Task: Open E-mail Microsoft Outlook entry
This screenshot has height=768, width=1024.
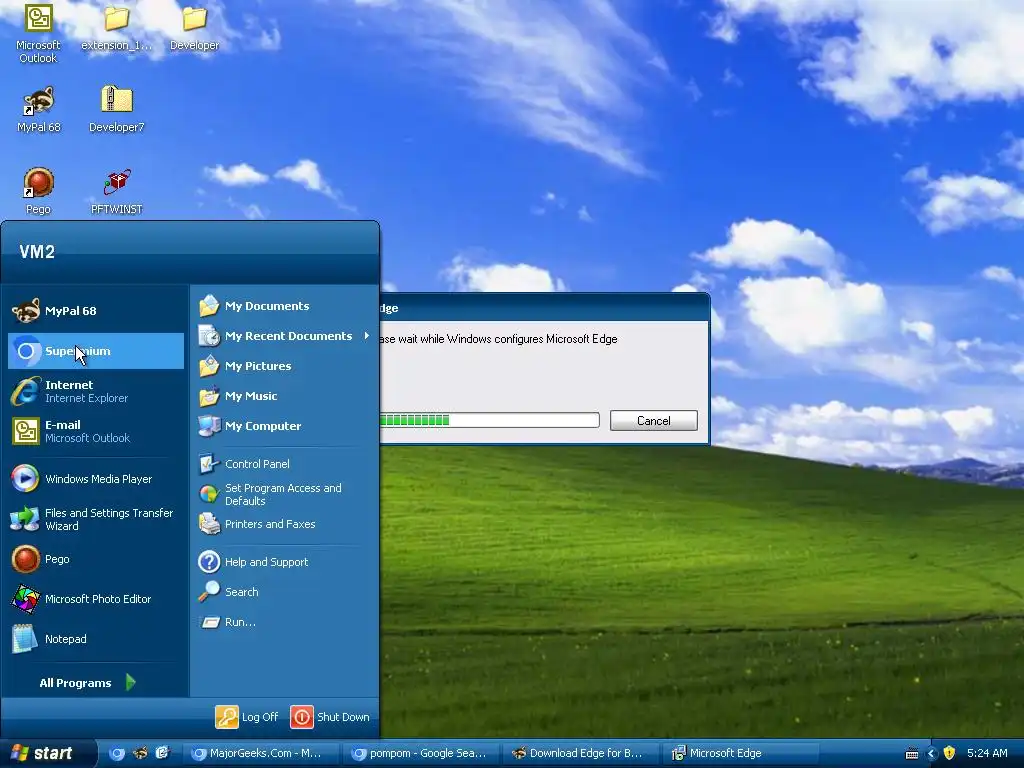Action: pyautogui.click(x=96, y=431)
